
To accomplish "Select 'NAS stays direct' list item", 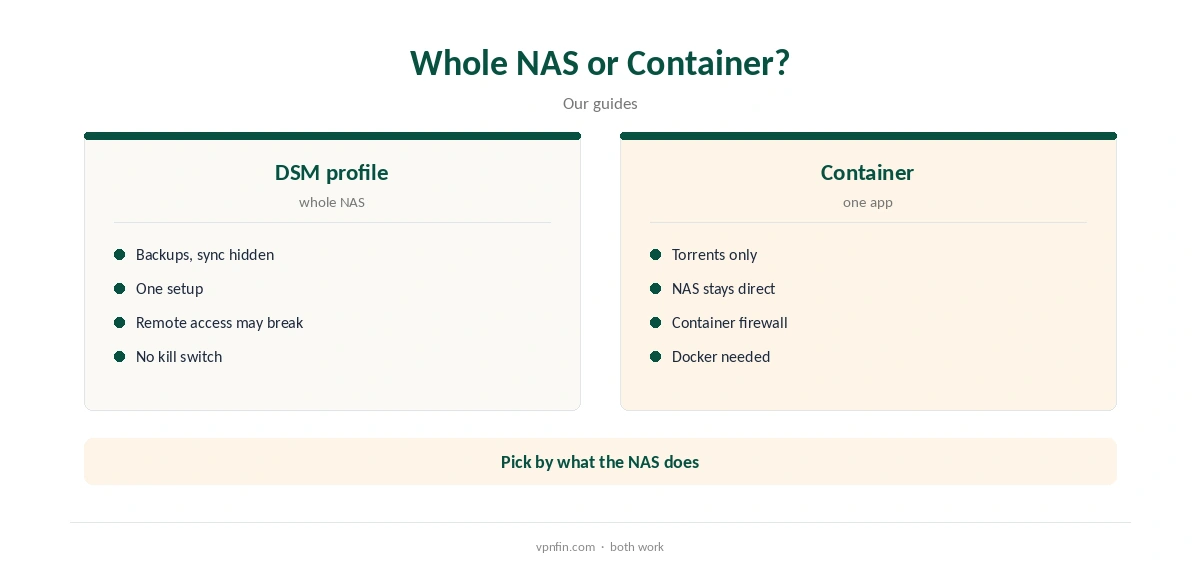I will click(724, 288).
